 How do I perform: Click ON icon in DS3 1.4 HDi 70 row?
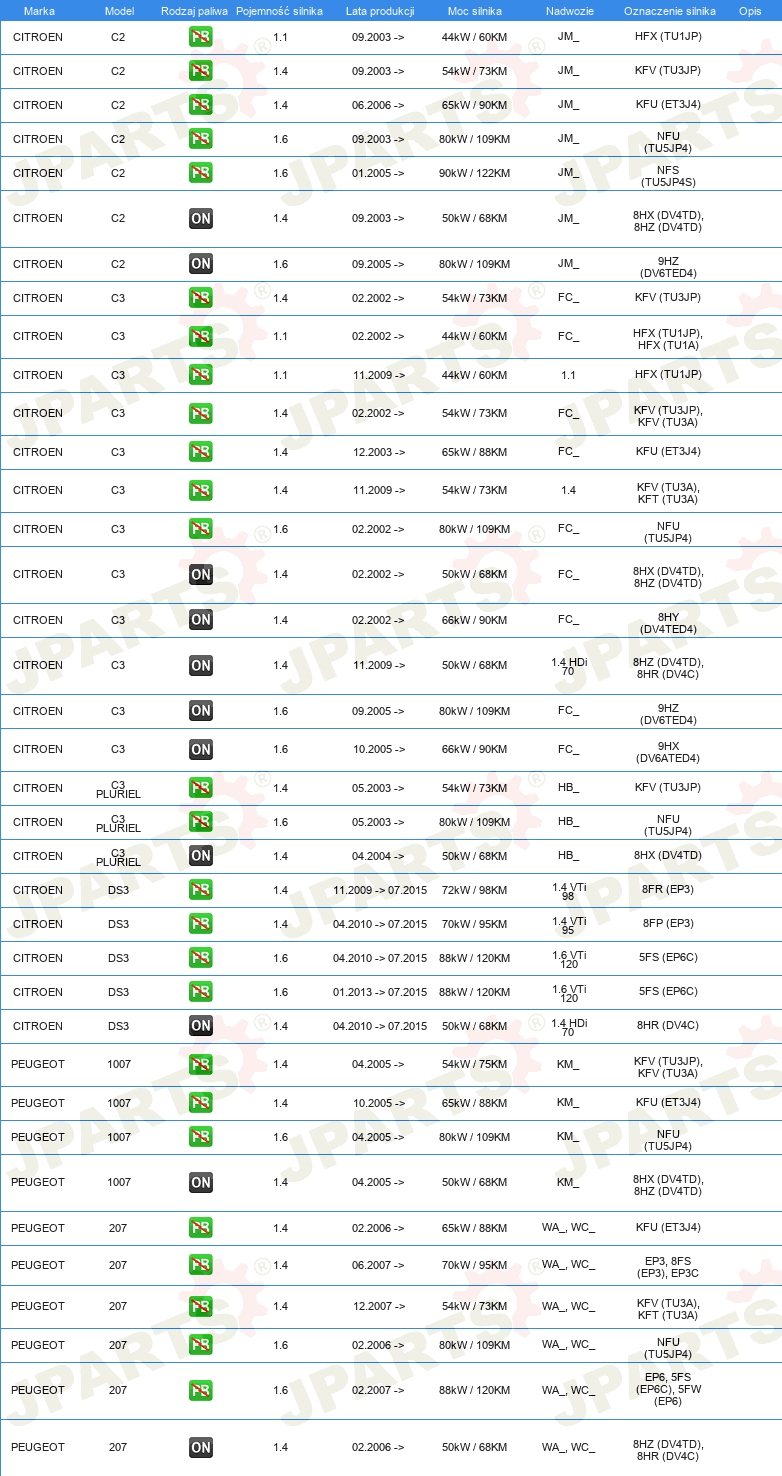(201, 1026)
